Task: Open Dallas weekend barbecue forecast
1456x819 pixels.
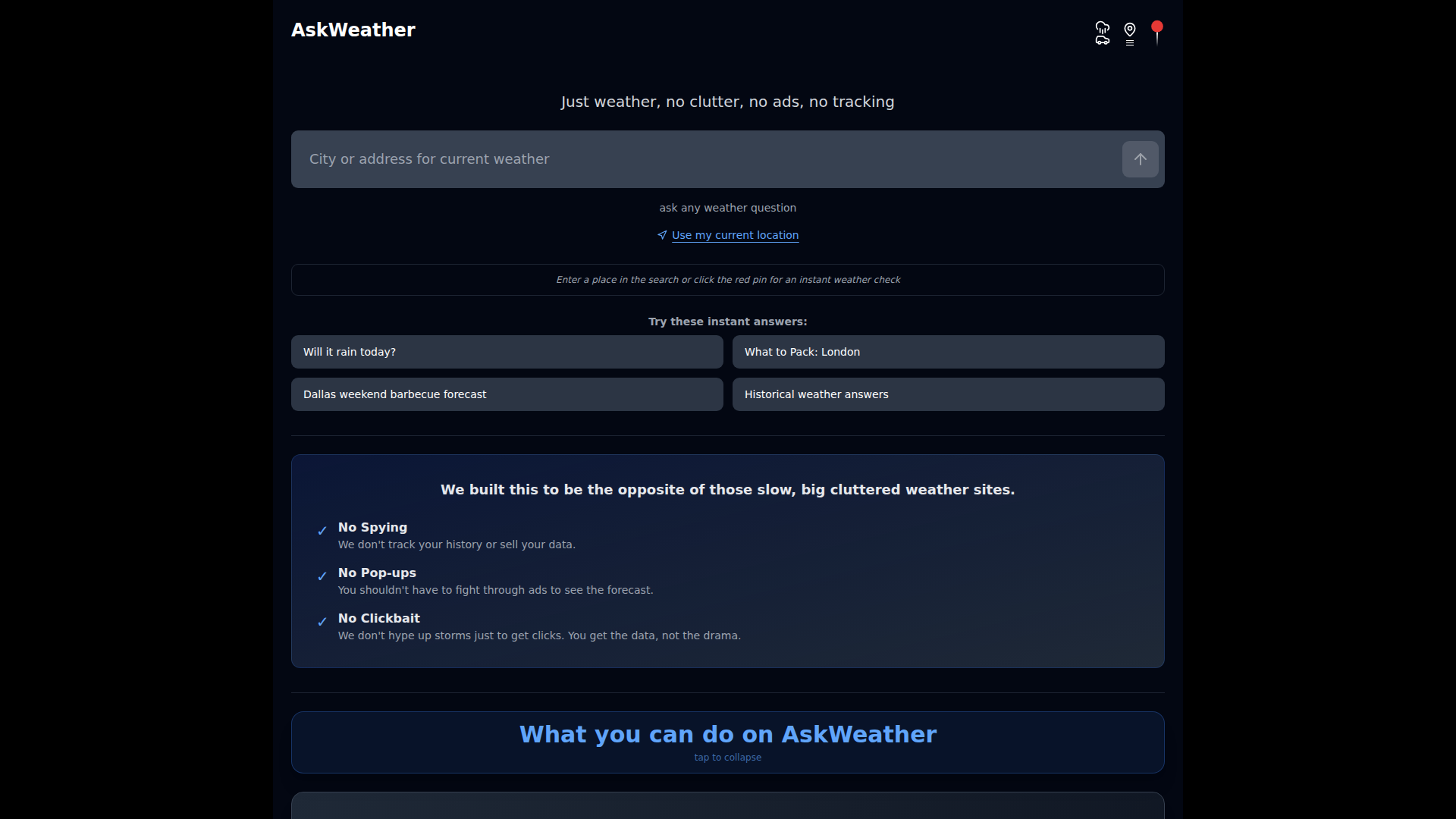Action: pyautogui.click(x=507, y=394)
